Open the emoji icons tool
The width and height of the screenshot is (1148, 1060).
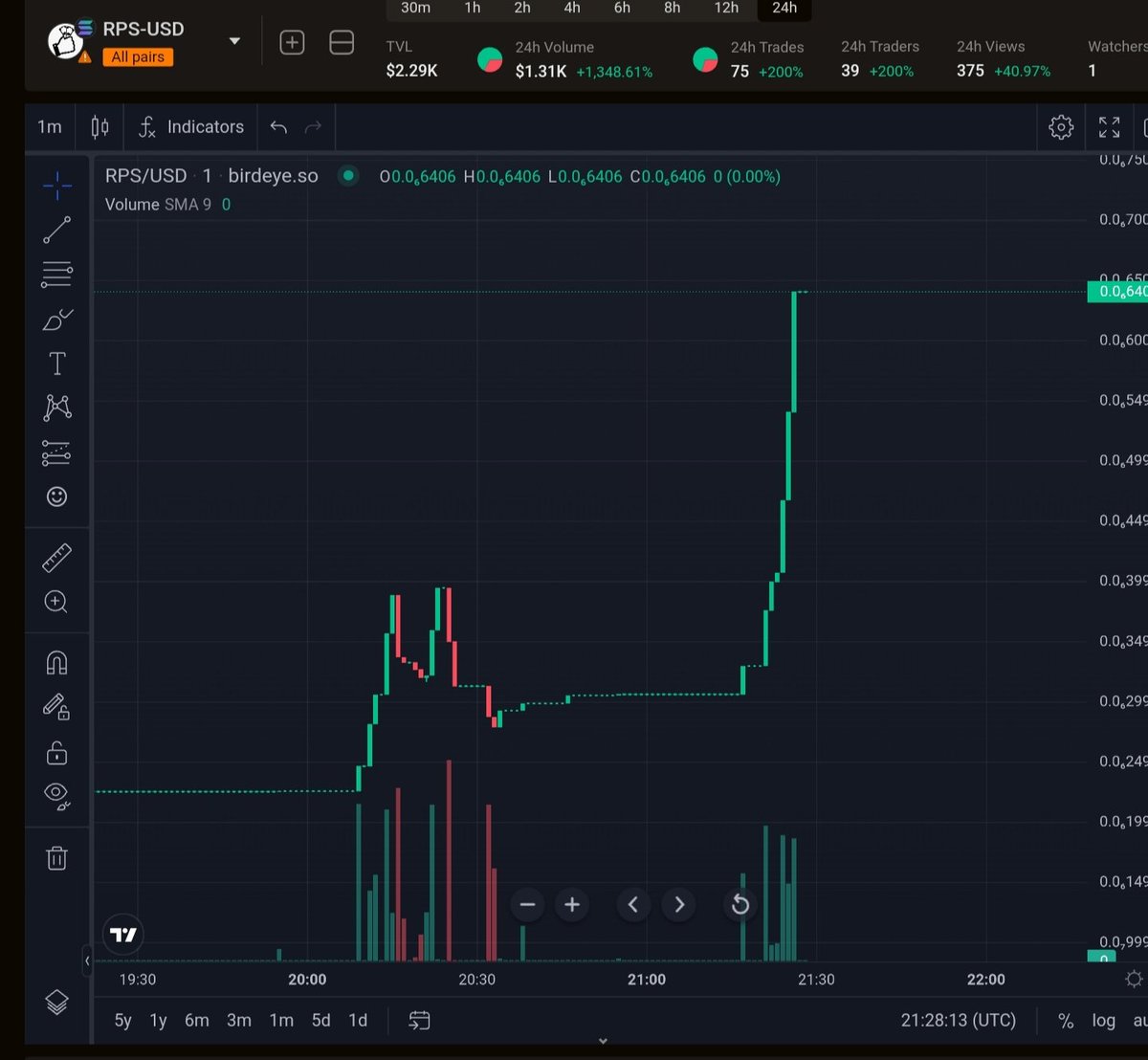[56, 497]
